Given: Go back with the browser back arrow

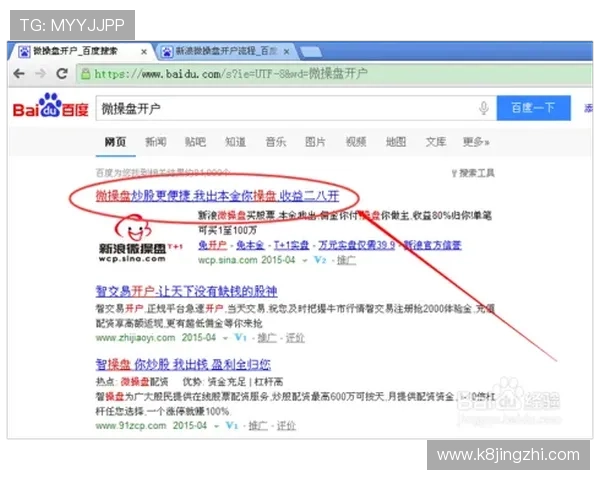Looking at the screenshot, I should point(19,73).
